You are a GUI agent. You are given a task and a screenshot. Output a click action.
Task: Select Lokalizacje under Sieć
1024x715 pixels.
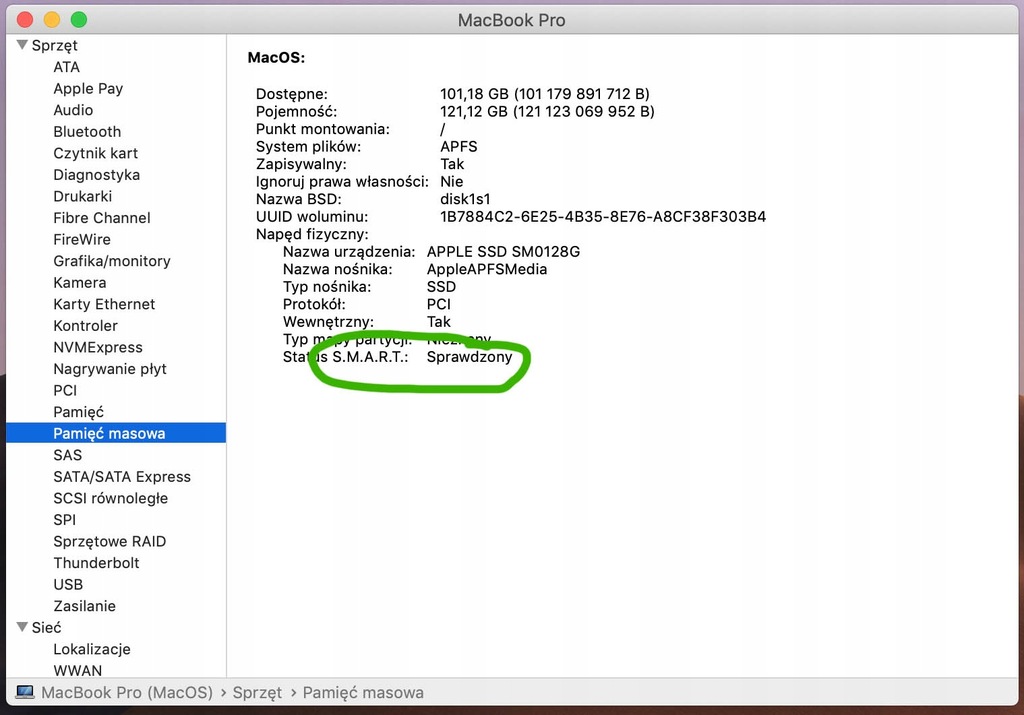(92, 648)
